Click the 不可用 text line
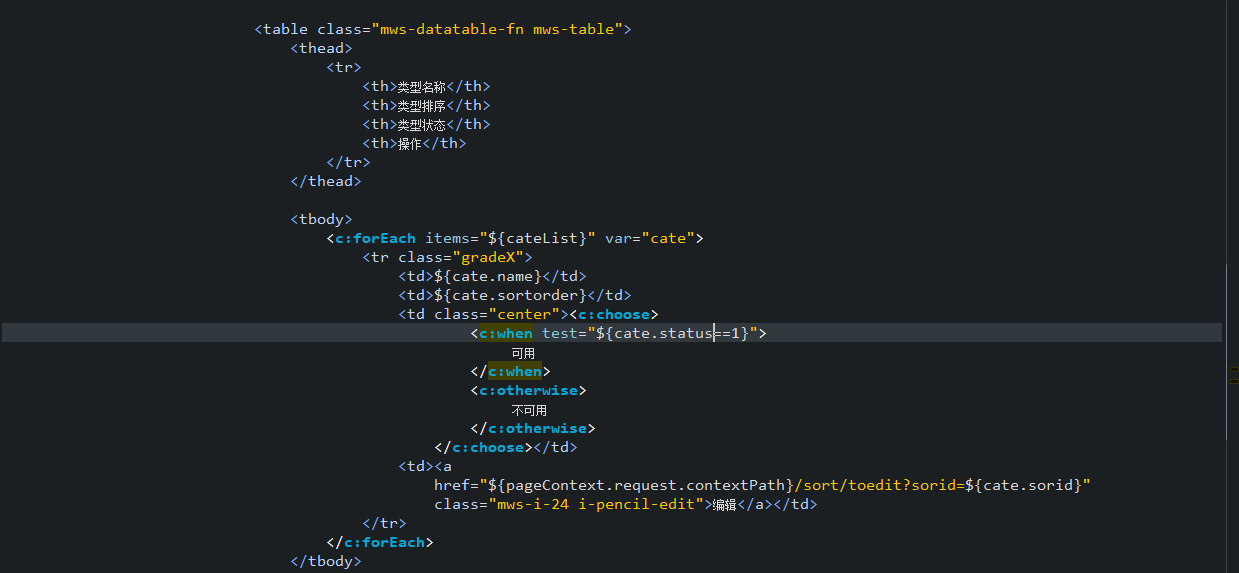The height and width of the screenshot is (573, 1239). click(x=529, y=410)
